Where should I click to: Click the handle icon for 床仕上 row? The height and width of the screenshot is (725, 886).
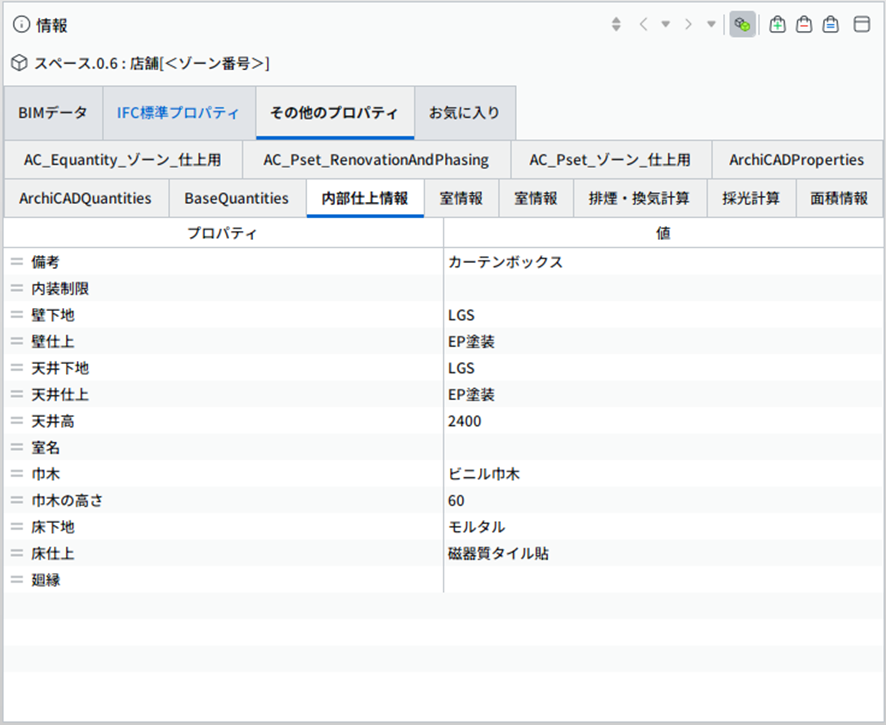coord(17,553)
